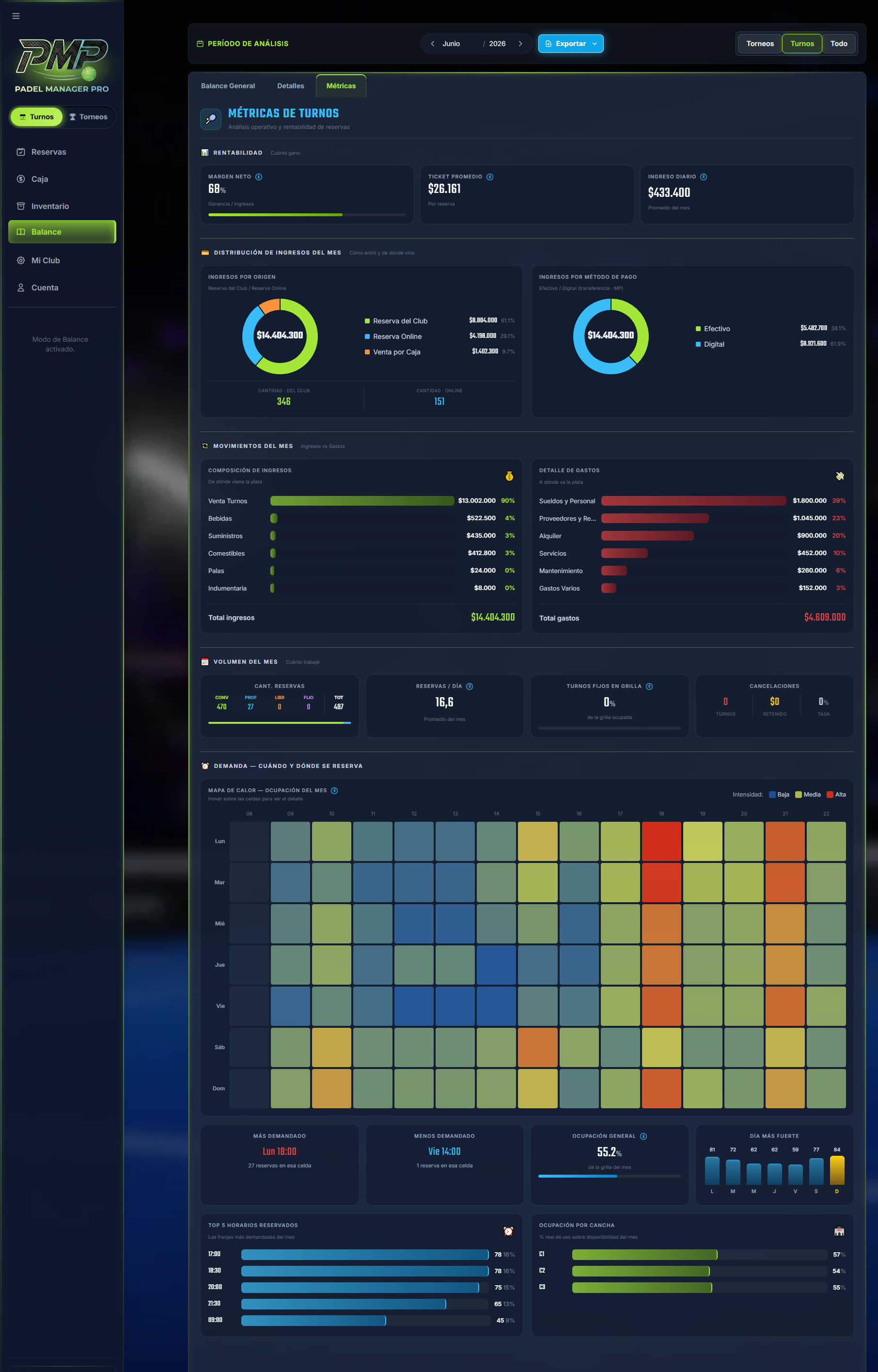
Task: Click the Ingresos por Origen donut chart
Action: (280, 336)
